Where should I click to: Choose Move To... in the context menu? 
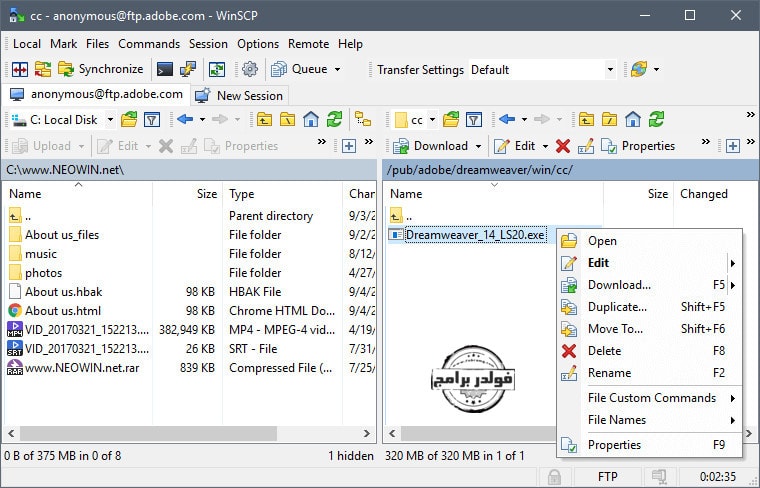pyautogui.click(x=649, y=329)
